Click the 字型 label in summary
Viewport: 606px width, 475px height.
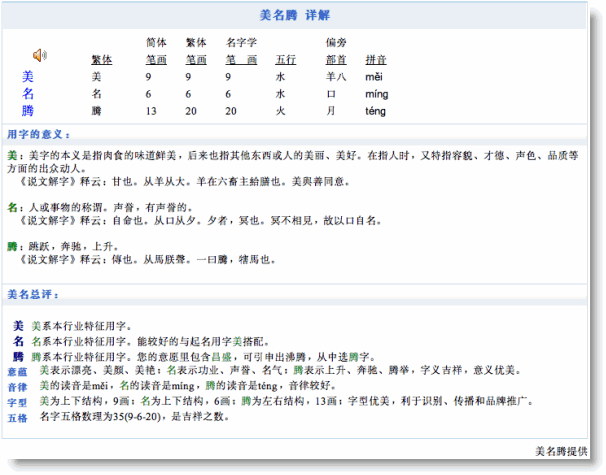pyautogui.click(x=17, y=401)
